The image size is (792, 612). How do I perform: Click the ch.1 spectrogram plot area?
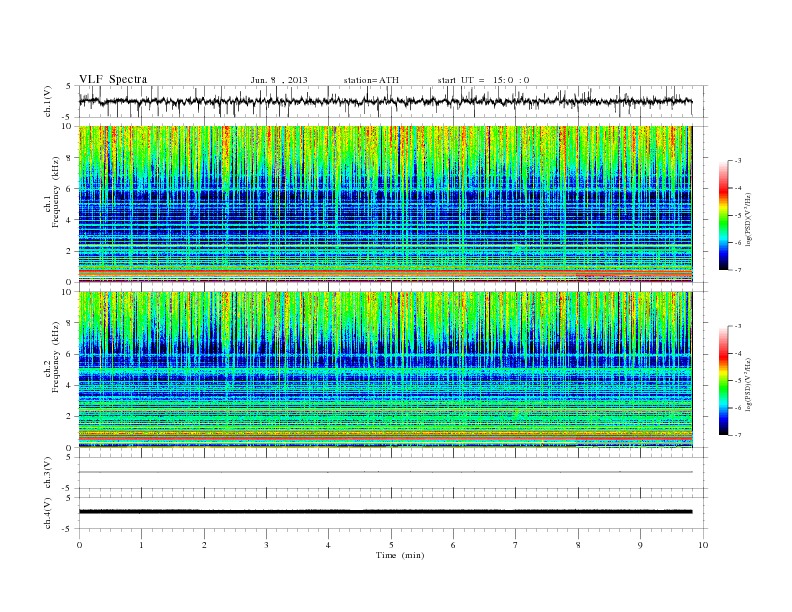(x=385, y=204)
